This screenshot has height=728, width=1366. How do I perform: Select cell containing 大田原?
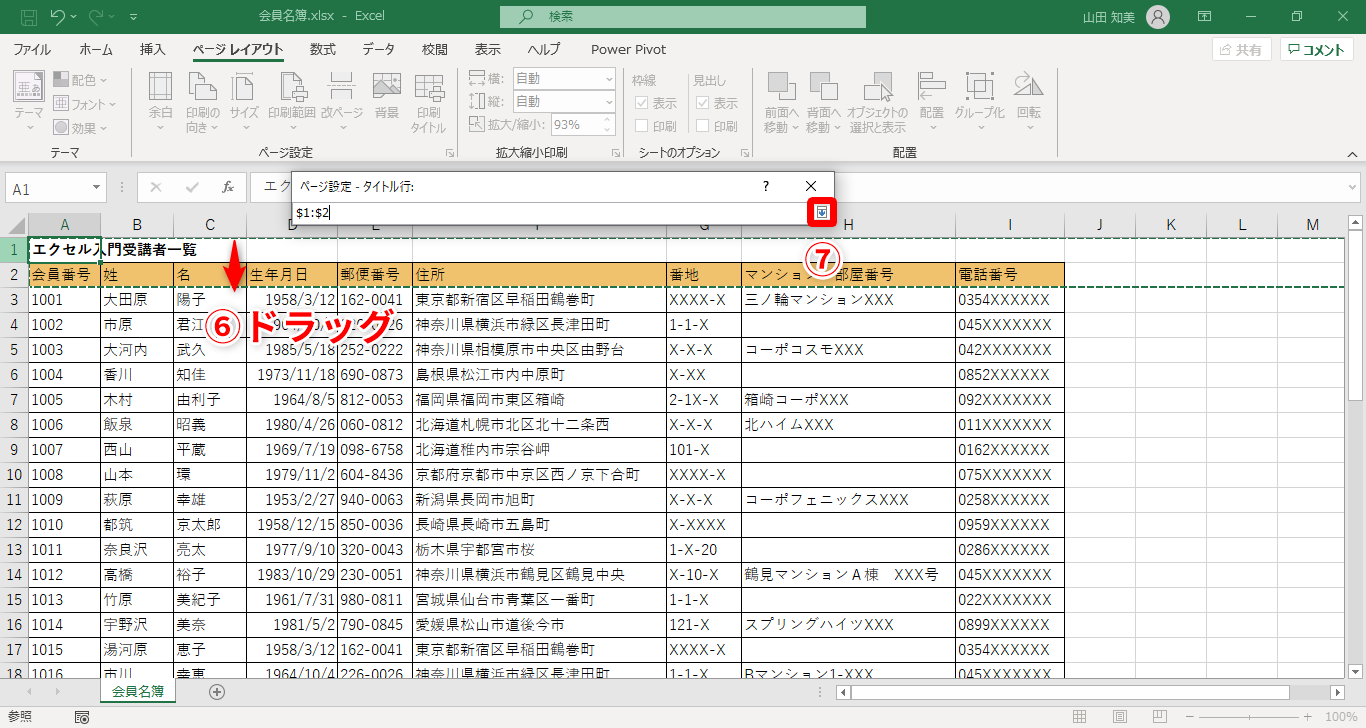coord(137,299)
